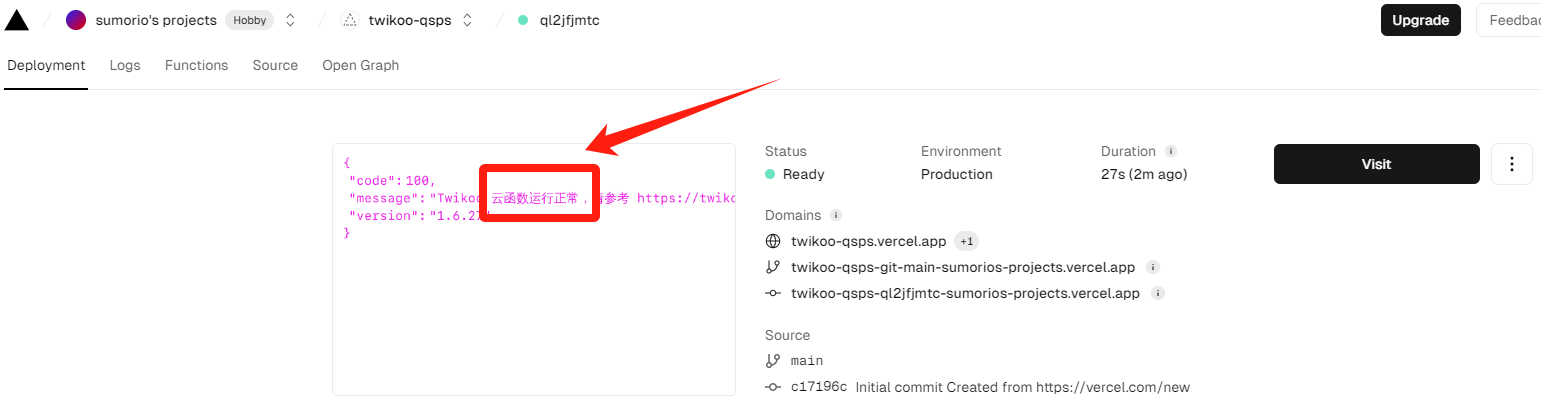Expand the project switcher chevrons

pyautogui.click(x=467, y=20)
